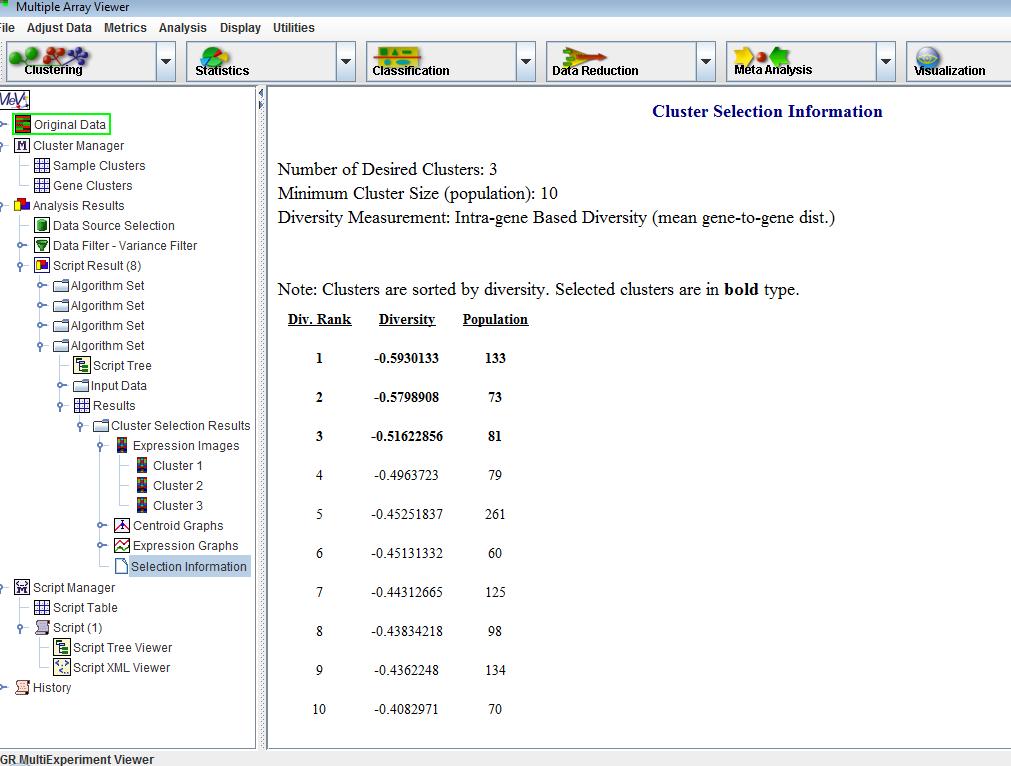Open the Adjust Data menu
The width and height of the screenshot is (1011, 766).
click(59, 28)
